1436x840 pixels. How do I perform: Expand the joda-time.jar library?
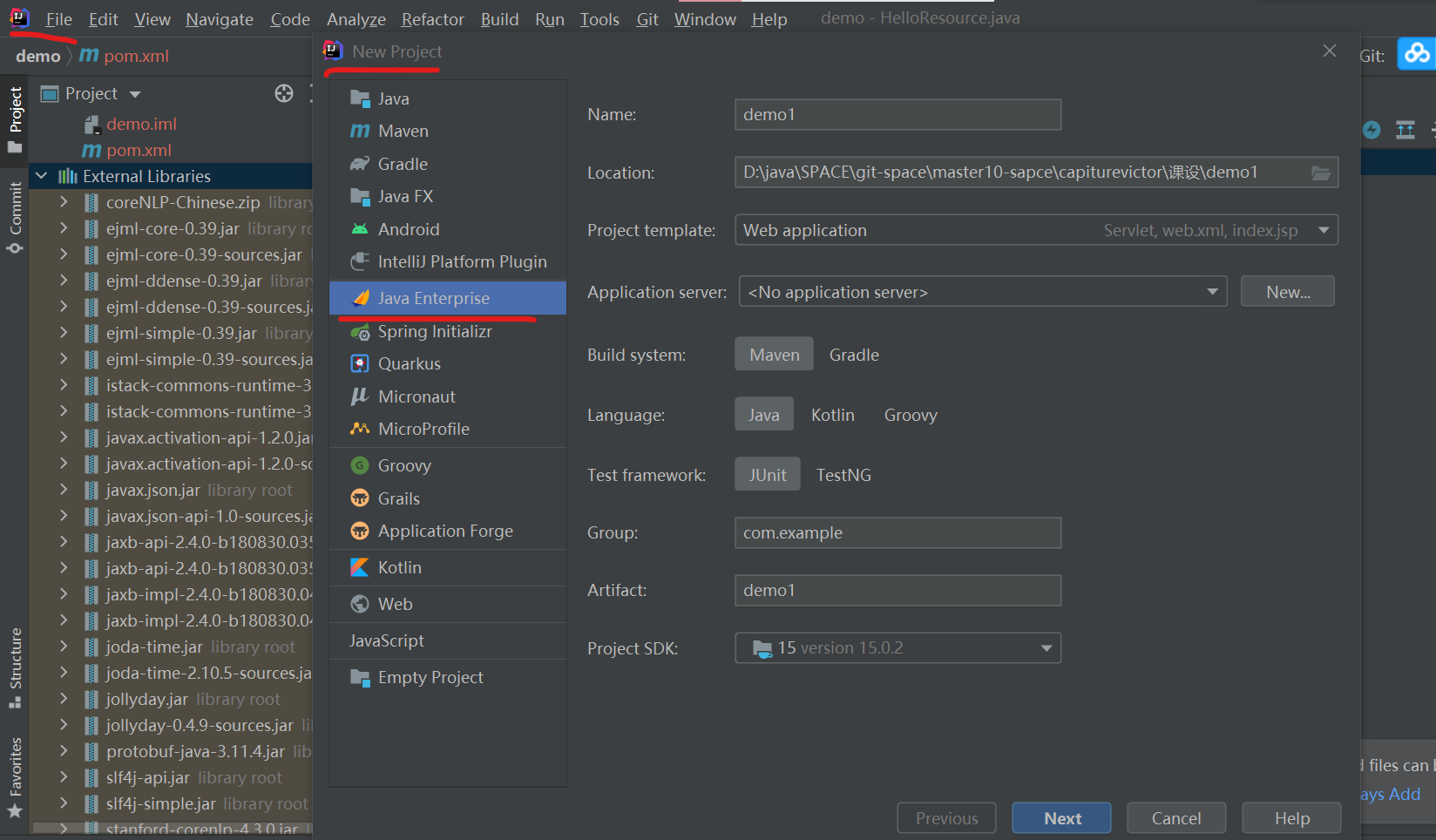64,647
